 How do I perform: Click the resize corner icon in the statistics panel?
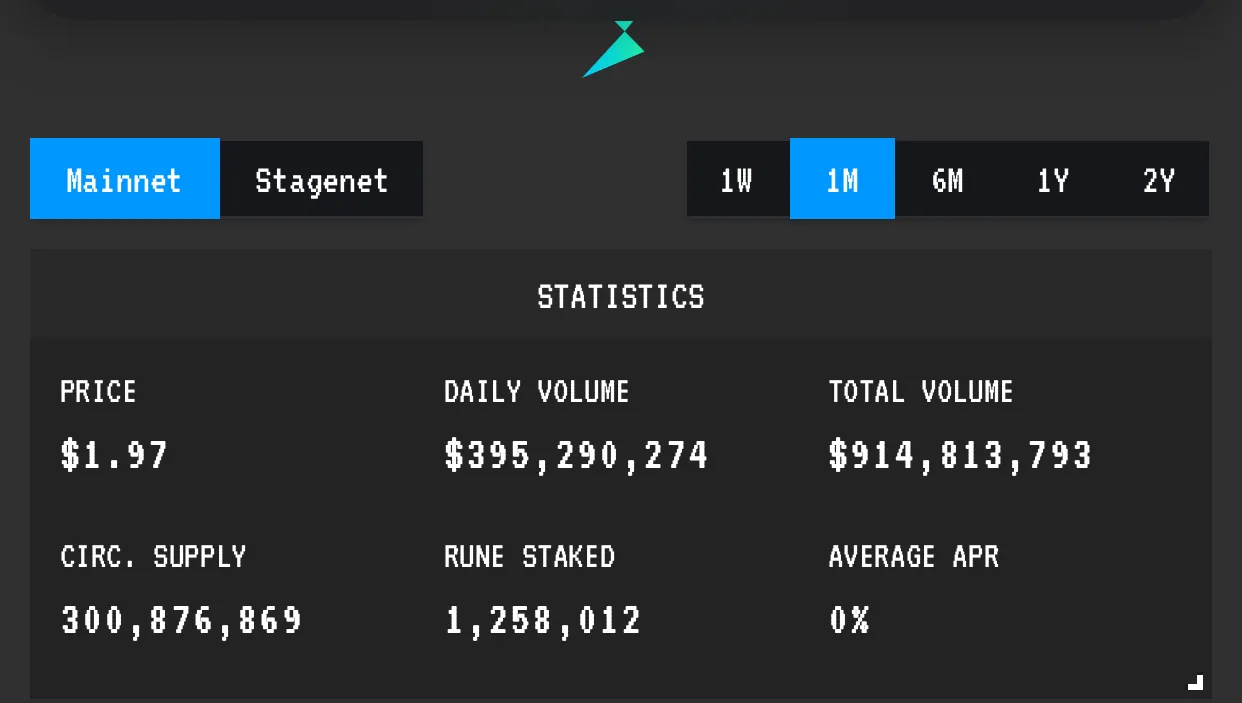(x=1195, y=682)
